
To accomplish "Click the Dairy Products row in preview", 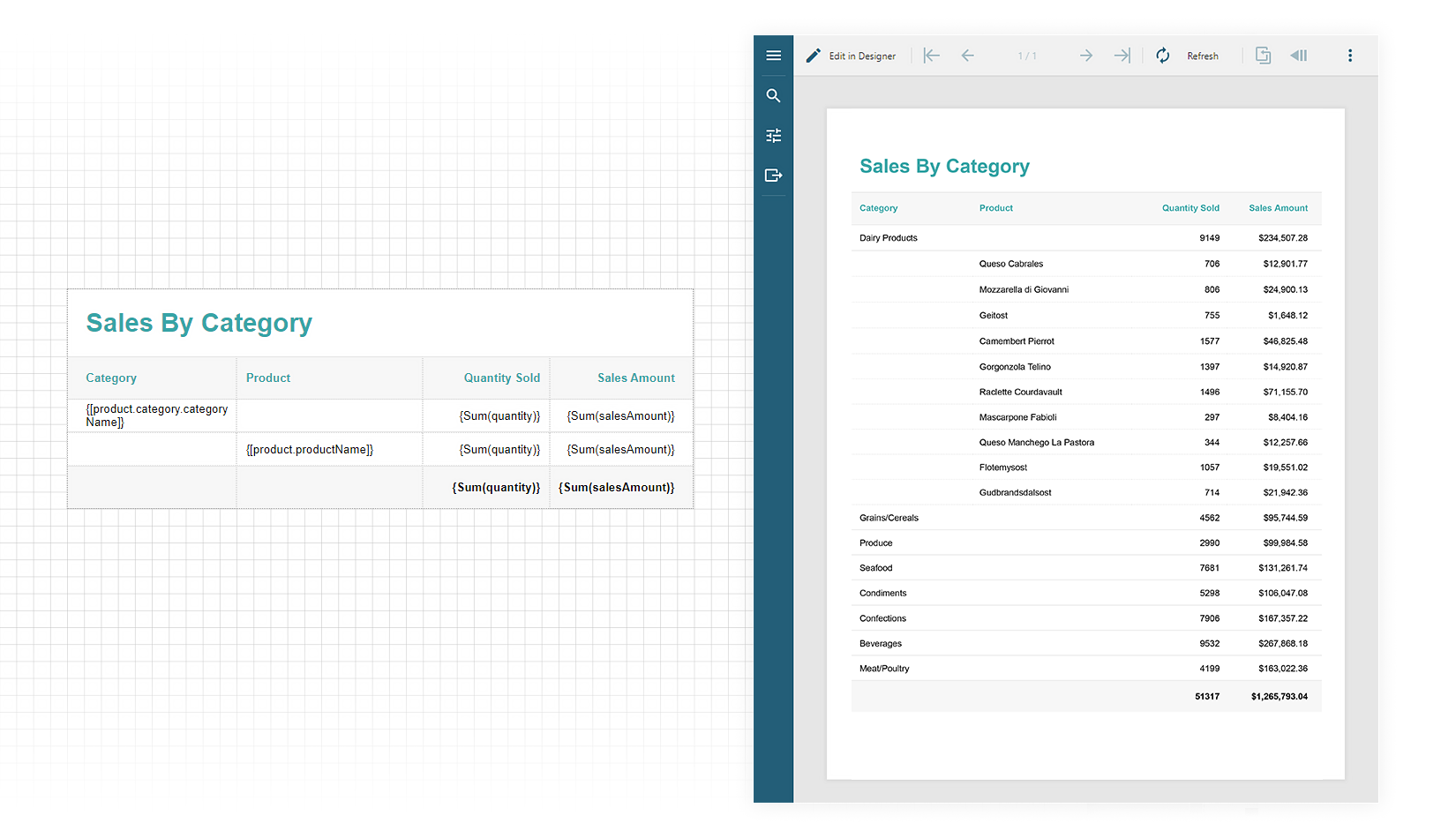I will pos(1086,238).
